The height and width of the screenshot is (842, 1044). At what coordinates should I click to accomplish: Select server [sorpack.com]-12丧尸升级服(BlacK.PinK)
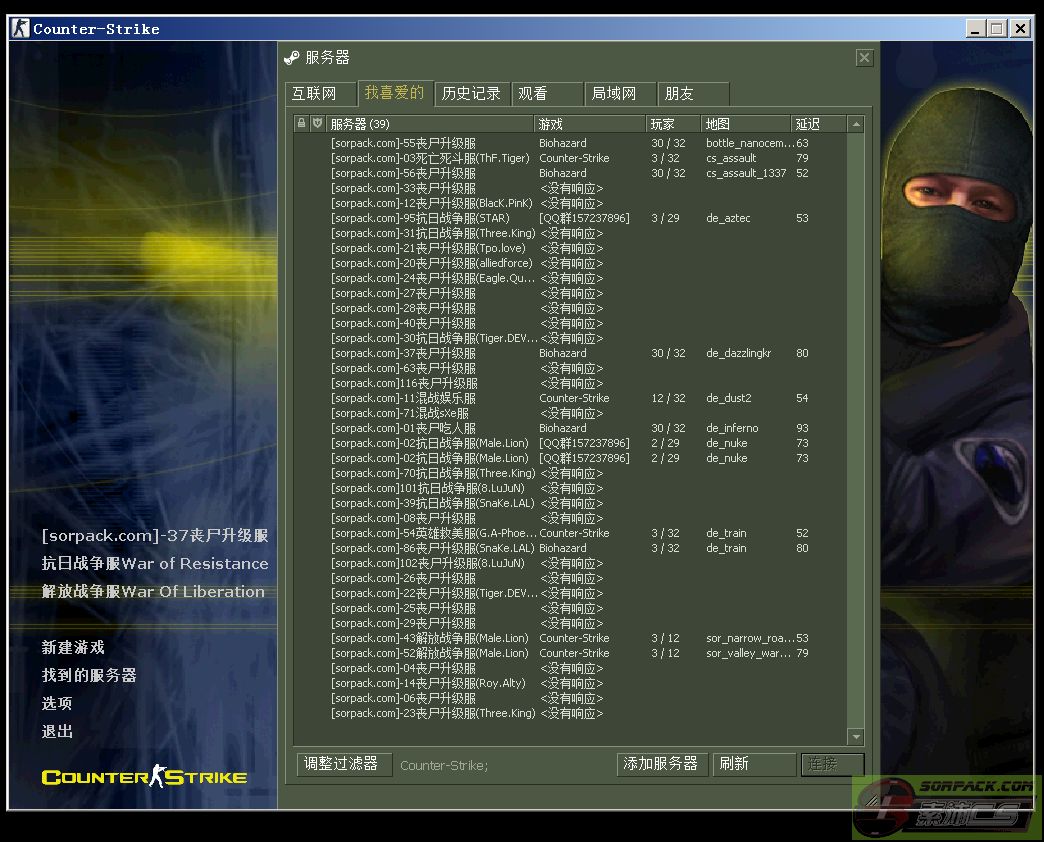point(570,203)
